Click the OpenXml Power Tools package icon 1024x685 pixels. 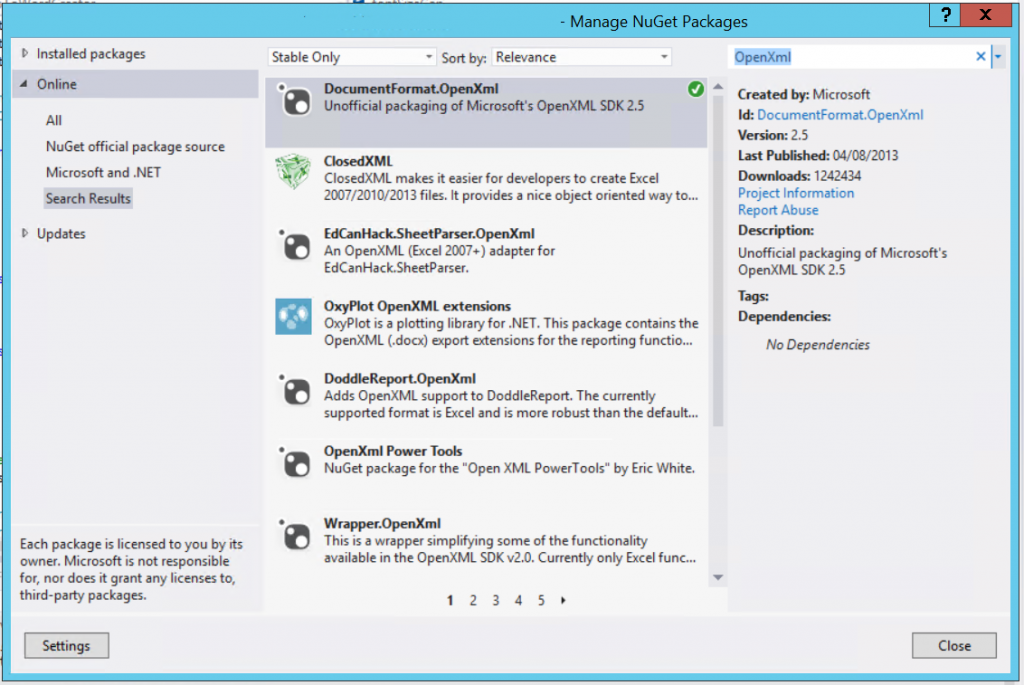295,463
